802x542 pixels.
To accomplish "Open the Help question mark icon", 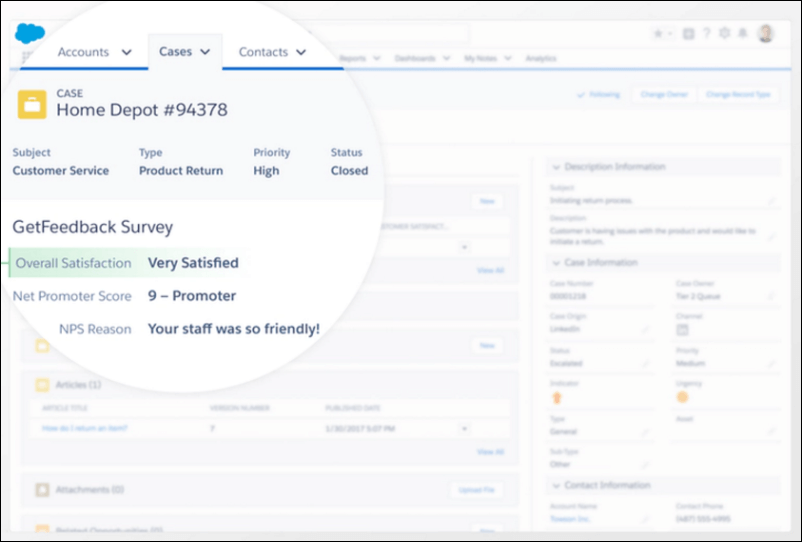I will tap(707, 34).
